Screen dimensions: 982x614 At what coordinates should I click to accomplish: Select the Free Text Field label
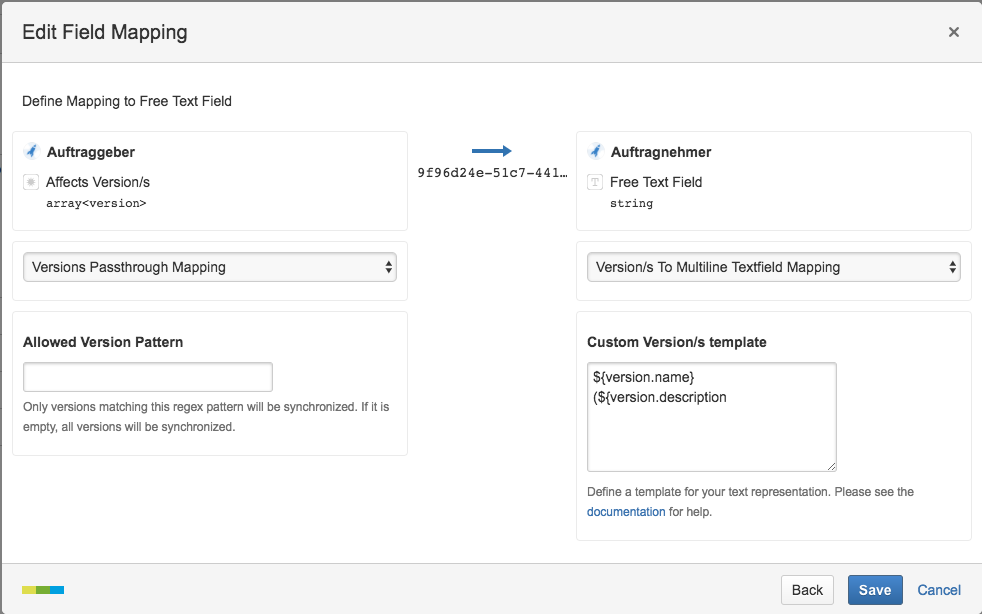[656, 182]
